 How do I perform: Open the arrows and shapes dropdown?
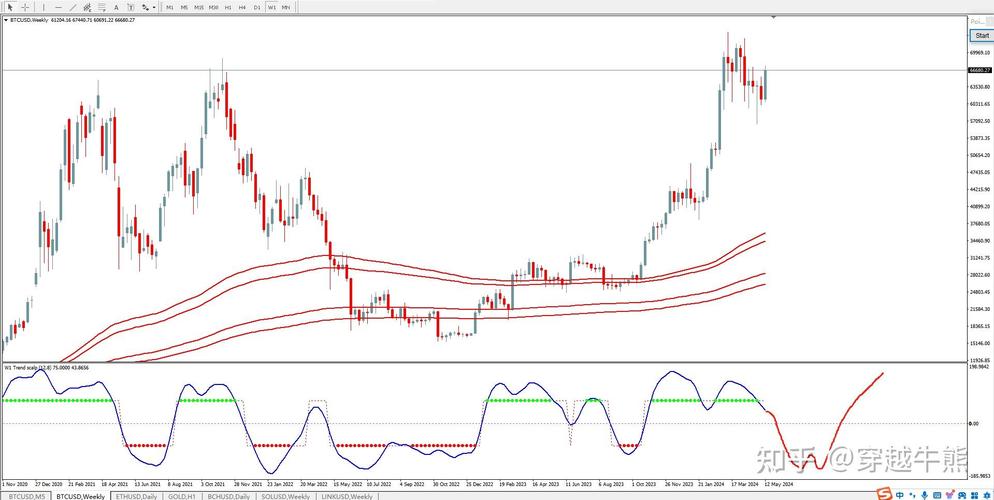pyautogui.click(x=150, y=7)
